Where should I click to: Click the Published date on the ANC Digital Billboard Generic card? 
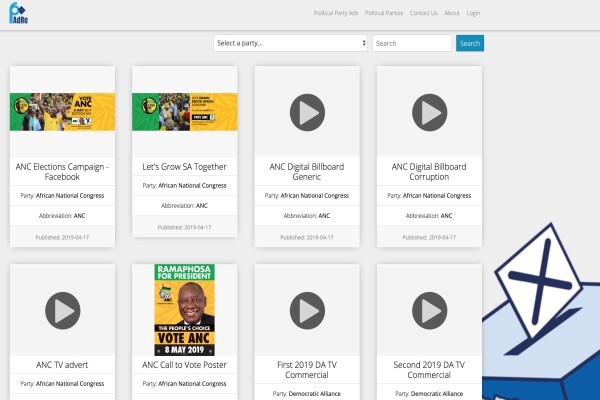[307, 237]
